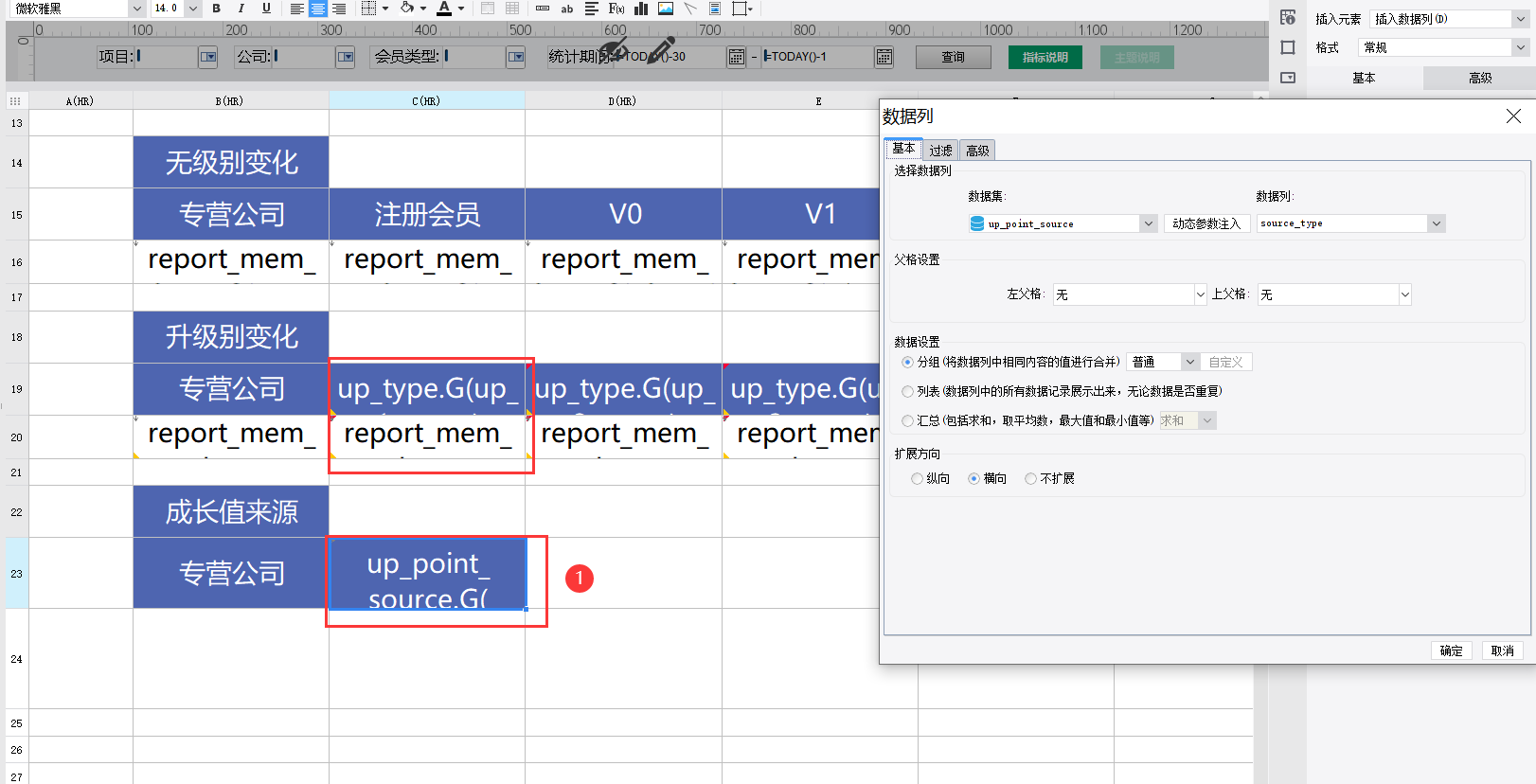The image size is (1536, 784).
Task: Insert plain text with the ab icon
Action: (567, 9)
